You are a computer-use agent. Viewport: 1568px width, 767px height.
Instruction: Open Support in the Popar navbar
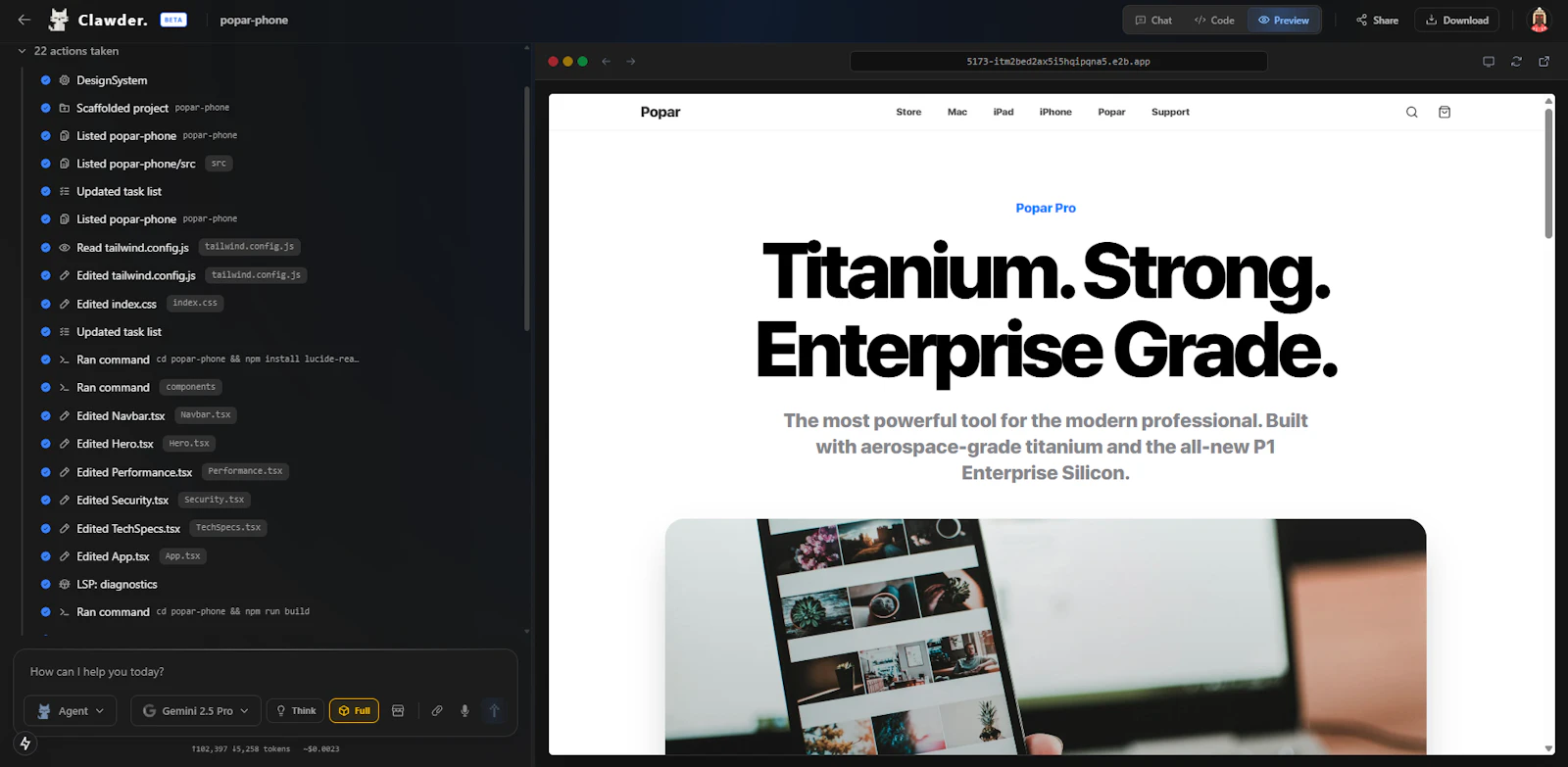pos(1170,112)
